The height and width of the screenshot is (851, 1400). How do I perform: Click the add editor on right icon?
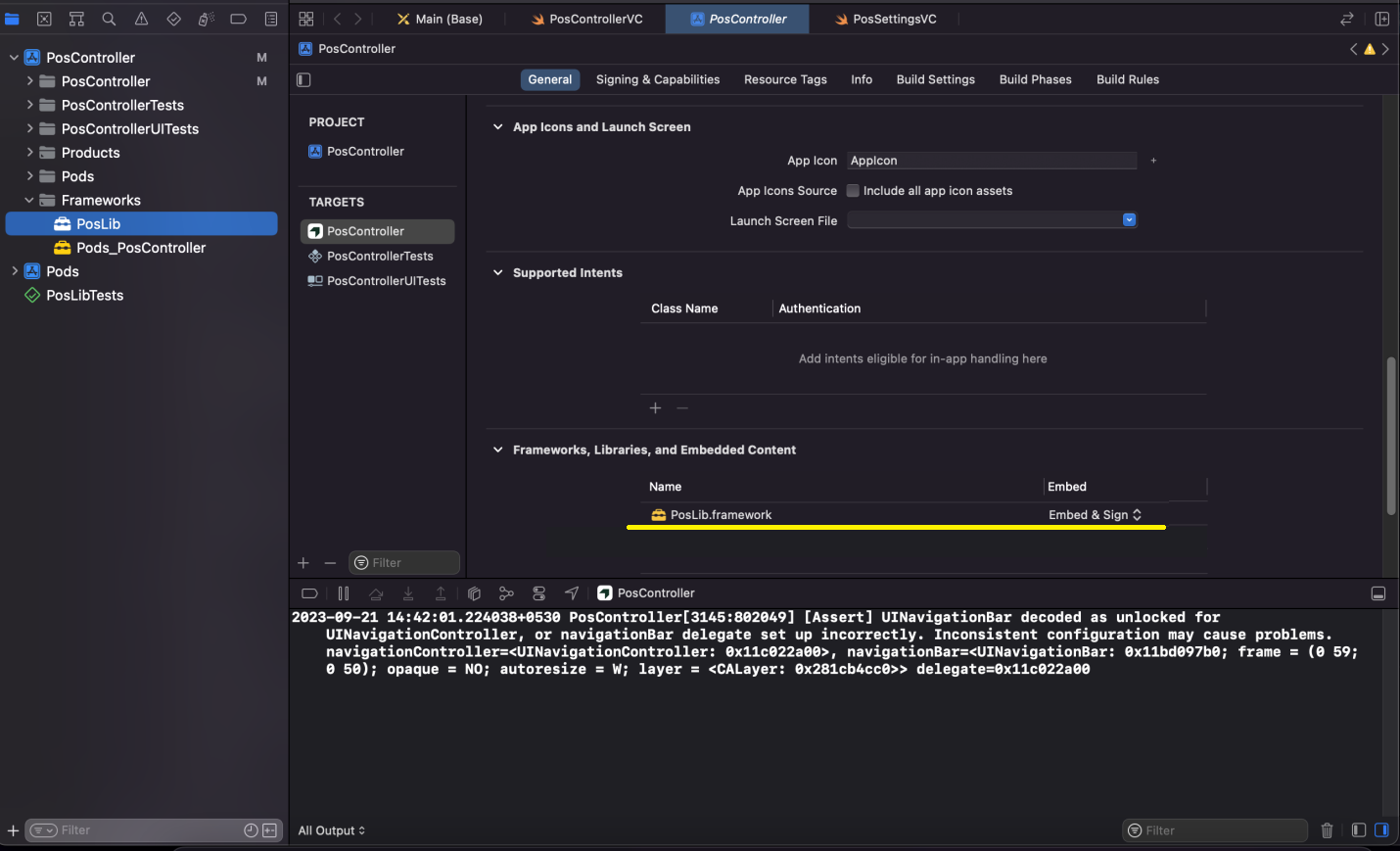[x=1381, y=19]
